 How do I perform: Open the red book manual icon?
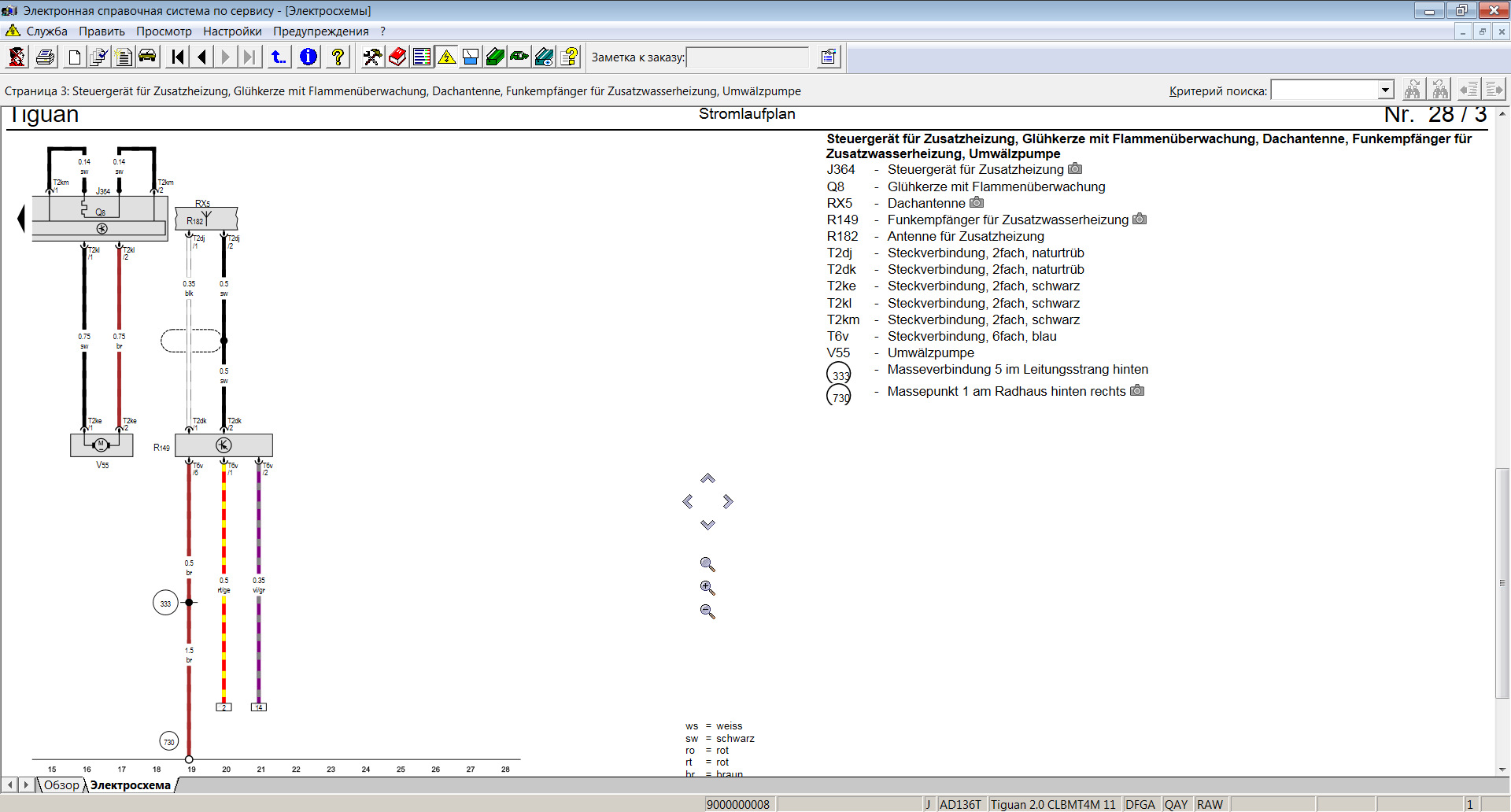[397, 57]
